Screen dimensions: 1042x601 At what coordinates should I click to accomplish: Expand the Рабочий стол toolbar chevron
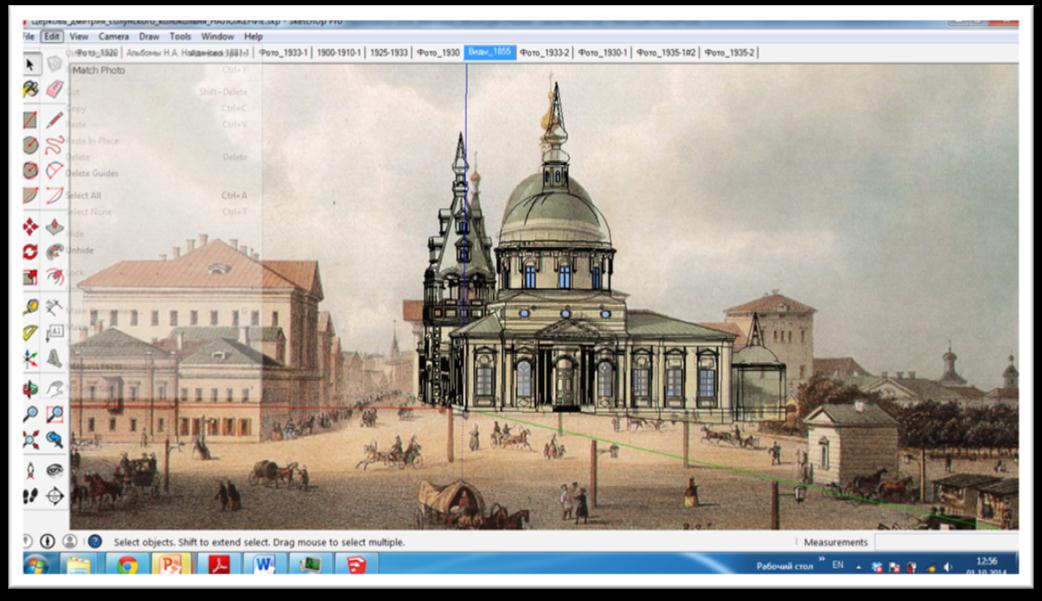point(822,560)
